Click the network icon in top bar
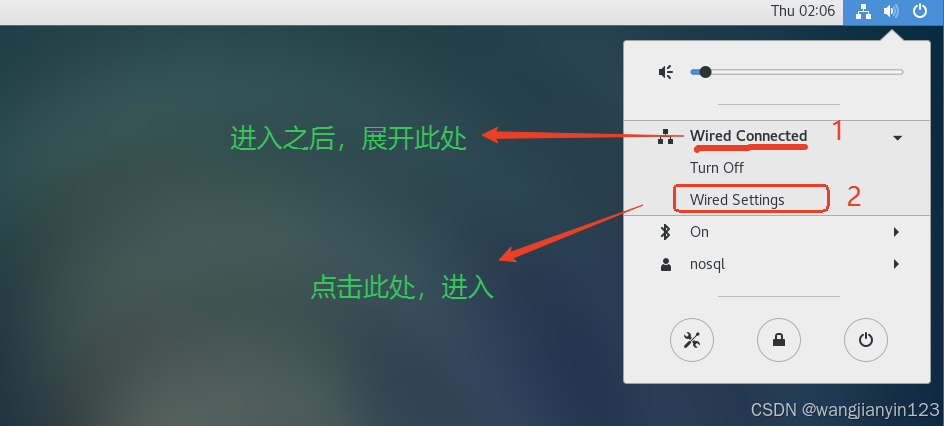Image resolution: width=944 pixels, height=426 pixels. pos(864,11)
